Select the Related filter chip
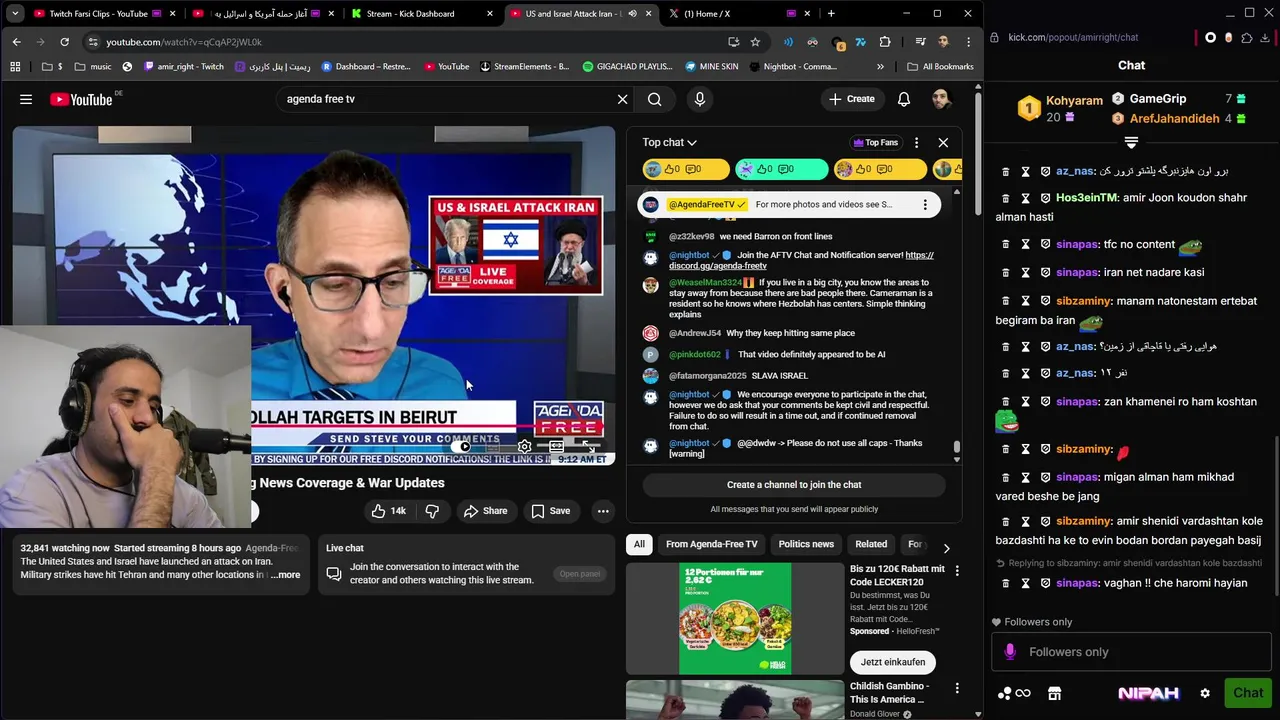Screen dimensions: 1280x720 [871, 544]
